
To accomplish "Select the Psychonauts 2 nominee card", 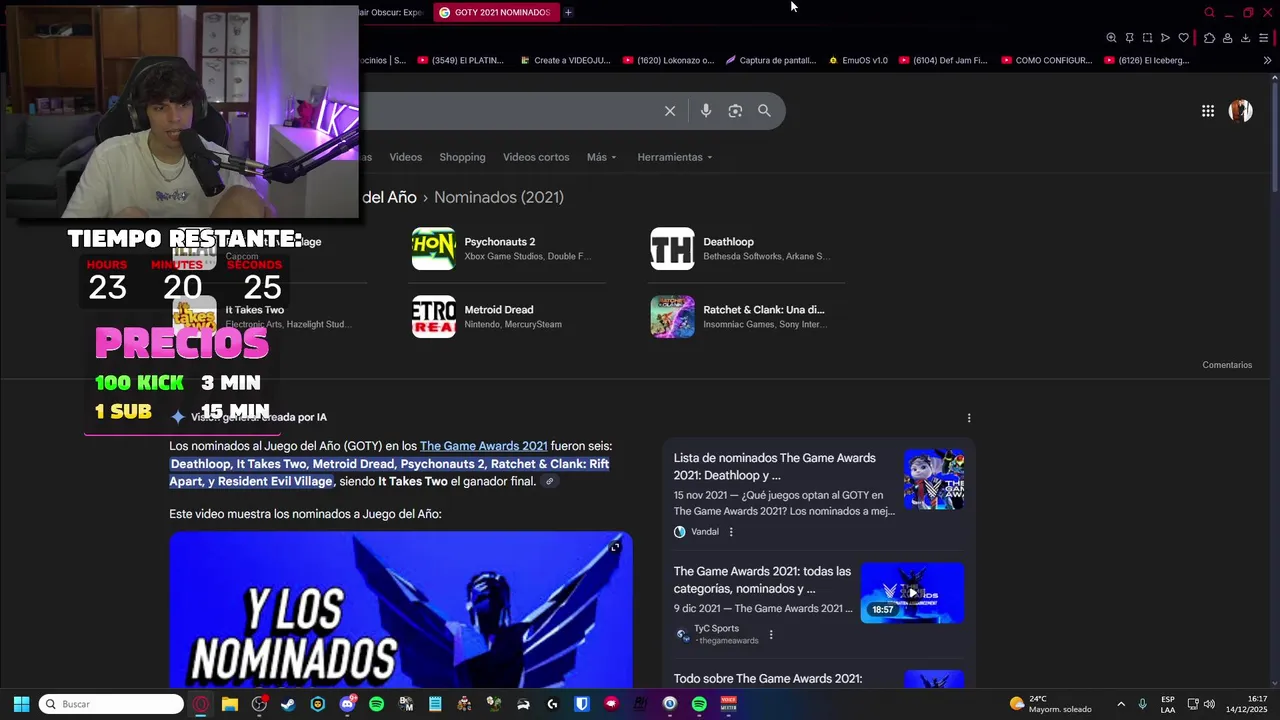I will [x=508, y=249].
